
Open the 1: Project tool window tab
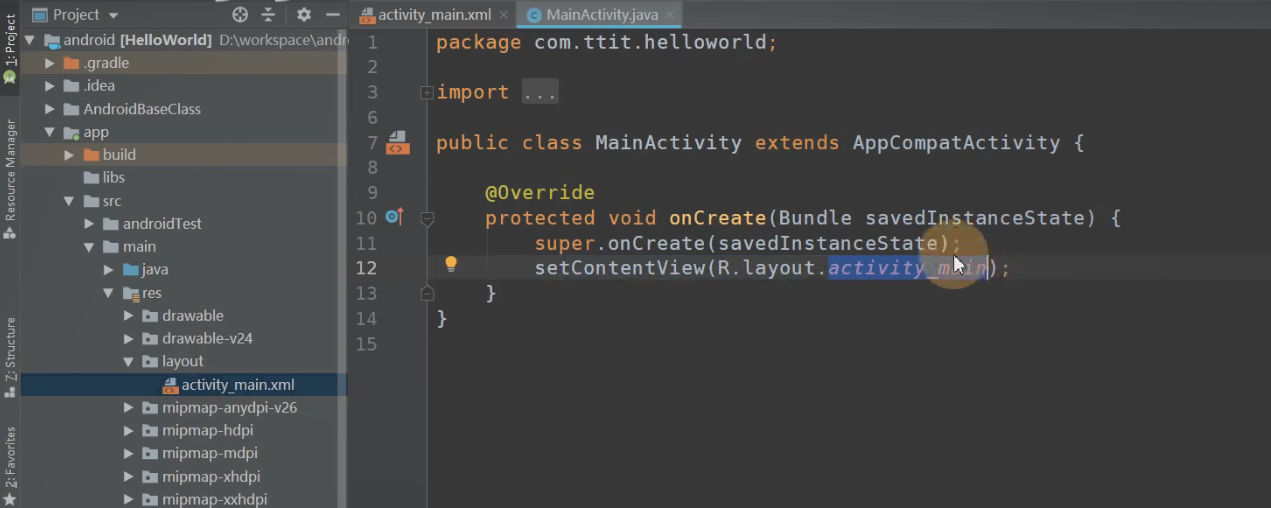(x=10, y=48)
